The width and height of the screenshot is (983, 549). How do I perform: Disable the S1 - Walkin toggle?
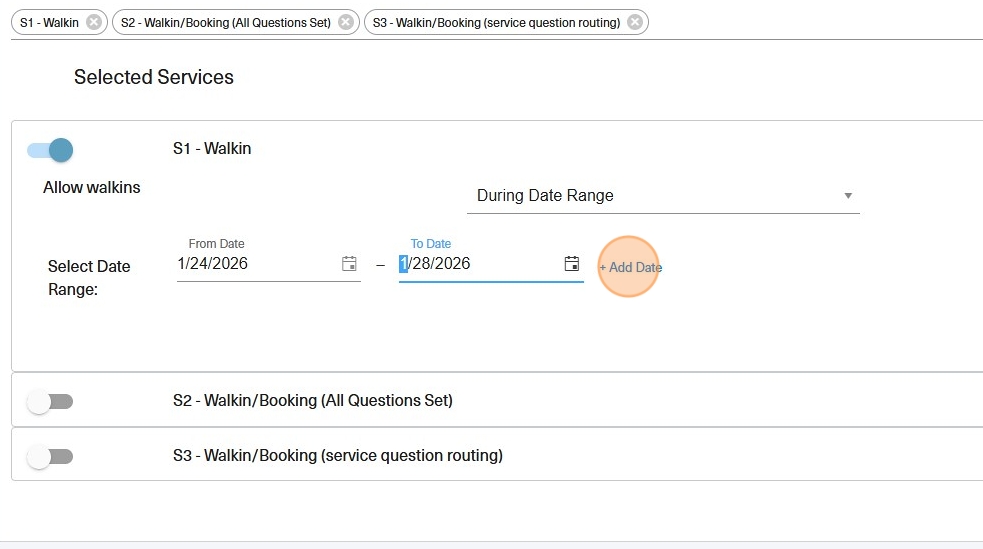(x=51, y=150)
